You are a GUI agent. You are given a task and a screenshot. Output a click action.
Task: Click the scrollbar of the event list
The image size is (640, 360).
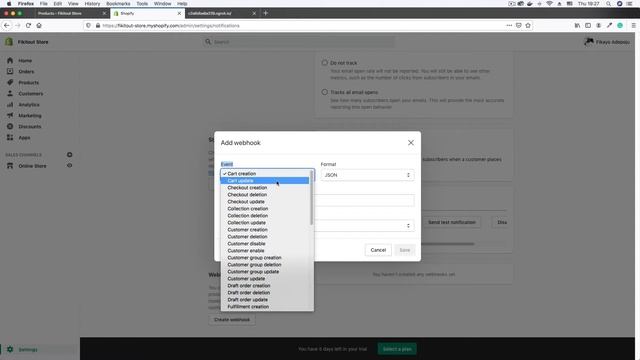(x=312, y=198)
